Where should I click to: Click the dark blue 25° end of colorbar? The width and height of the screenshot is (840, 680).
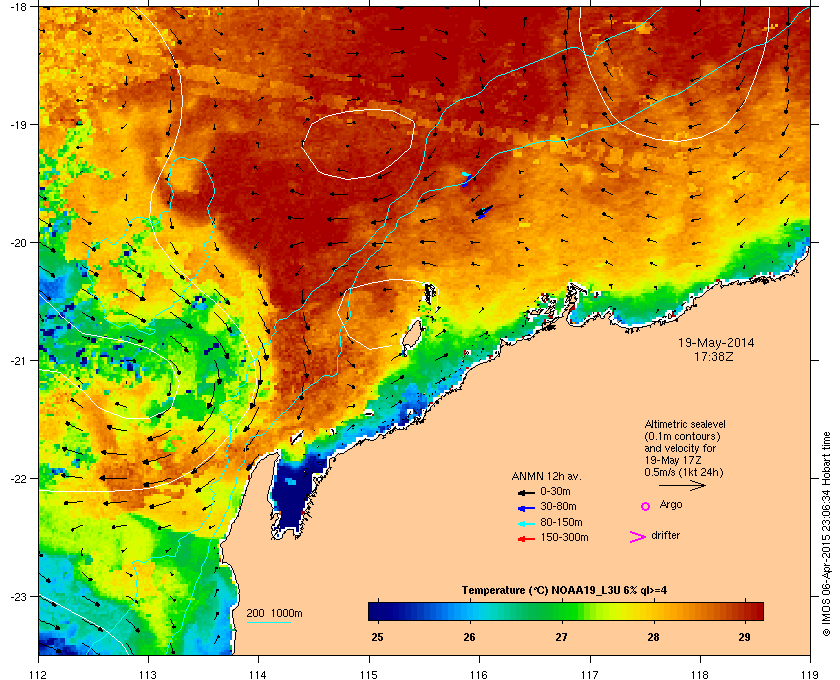click(378, 611)
